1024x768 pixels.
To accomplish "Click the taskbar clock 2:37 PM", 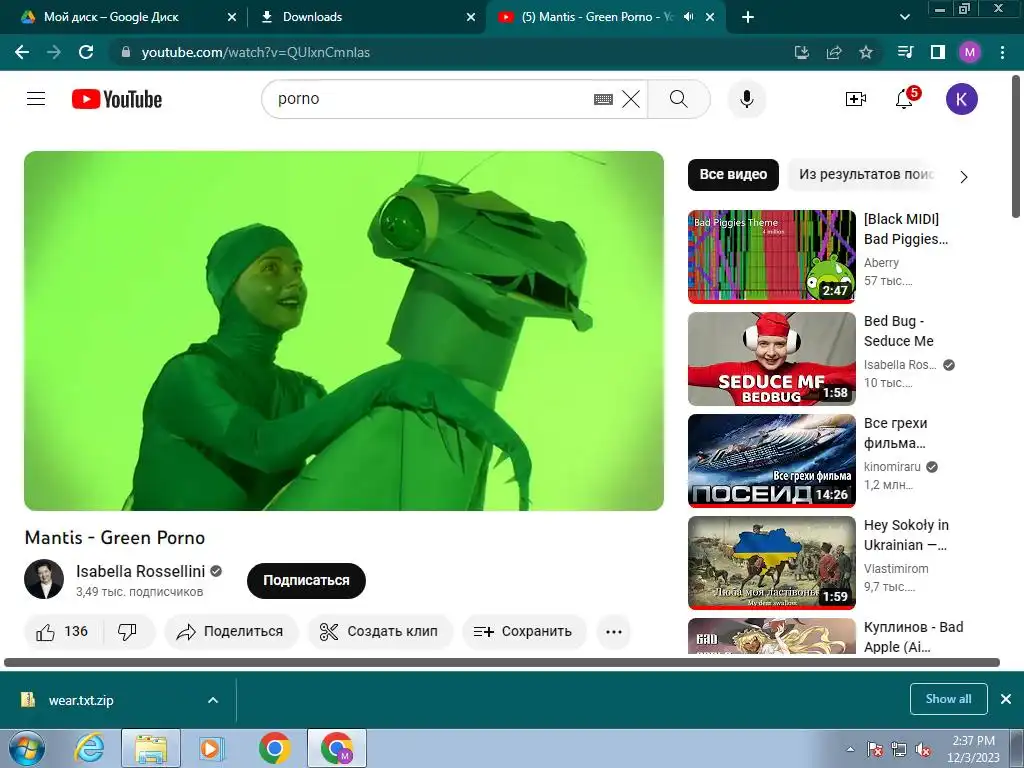I will pyautogui.click(x=973, y=749).
